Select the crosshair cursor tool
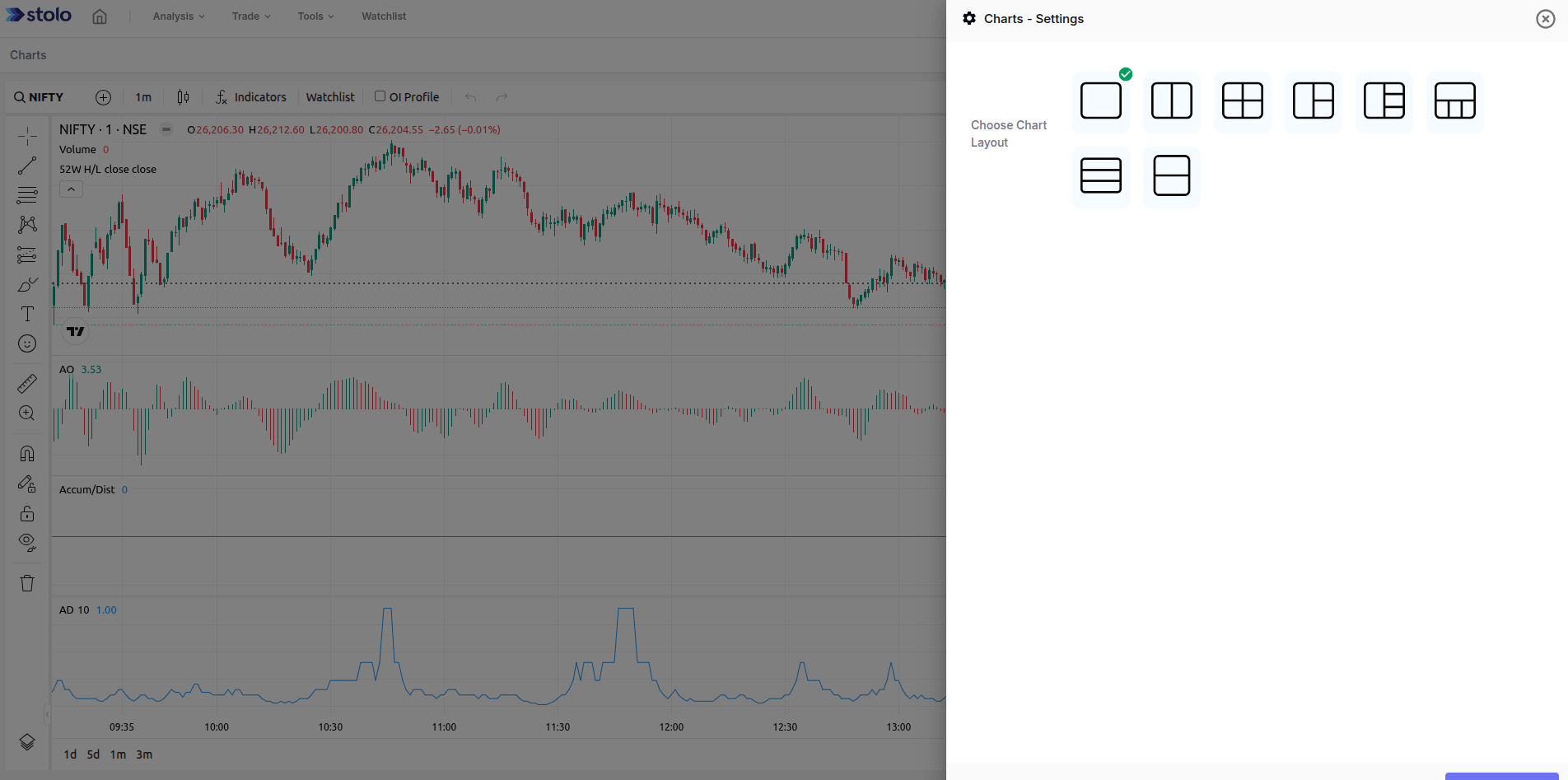The width and height of the screenshot is (1568, 780). [x=27, y=135]
